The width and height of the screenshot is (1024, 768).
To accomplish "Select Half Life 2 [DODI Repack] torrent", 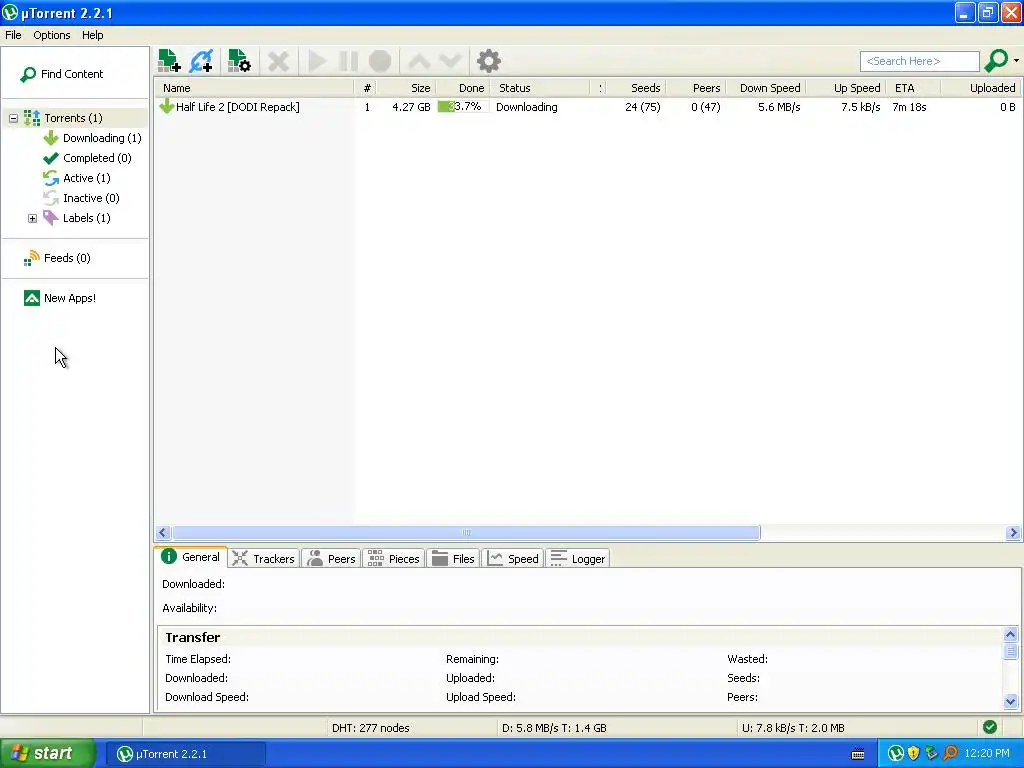I will 237,107.
